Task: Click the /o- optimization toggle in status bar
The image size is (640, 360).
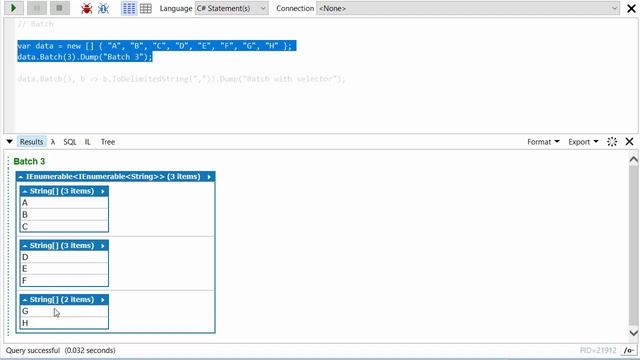Action: [x=629, y=351]
